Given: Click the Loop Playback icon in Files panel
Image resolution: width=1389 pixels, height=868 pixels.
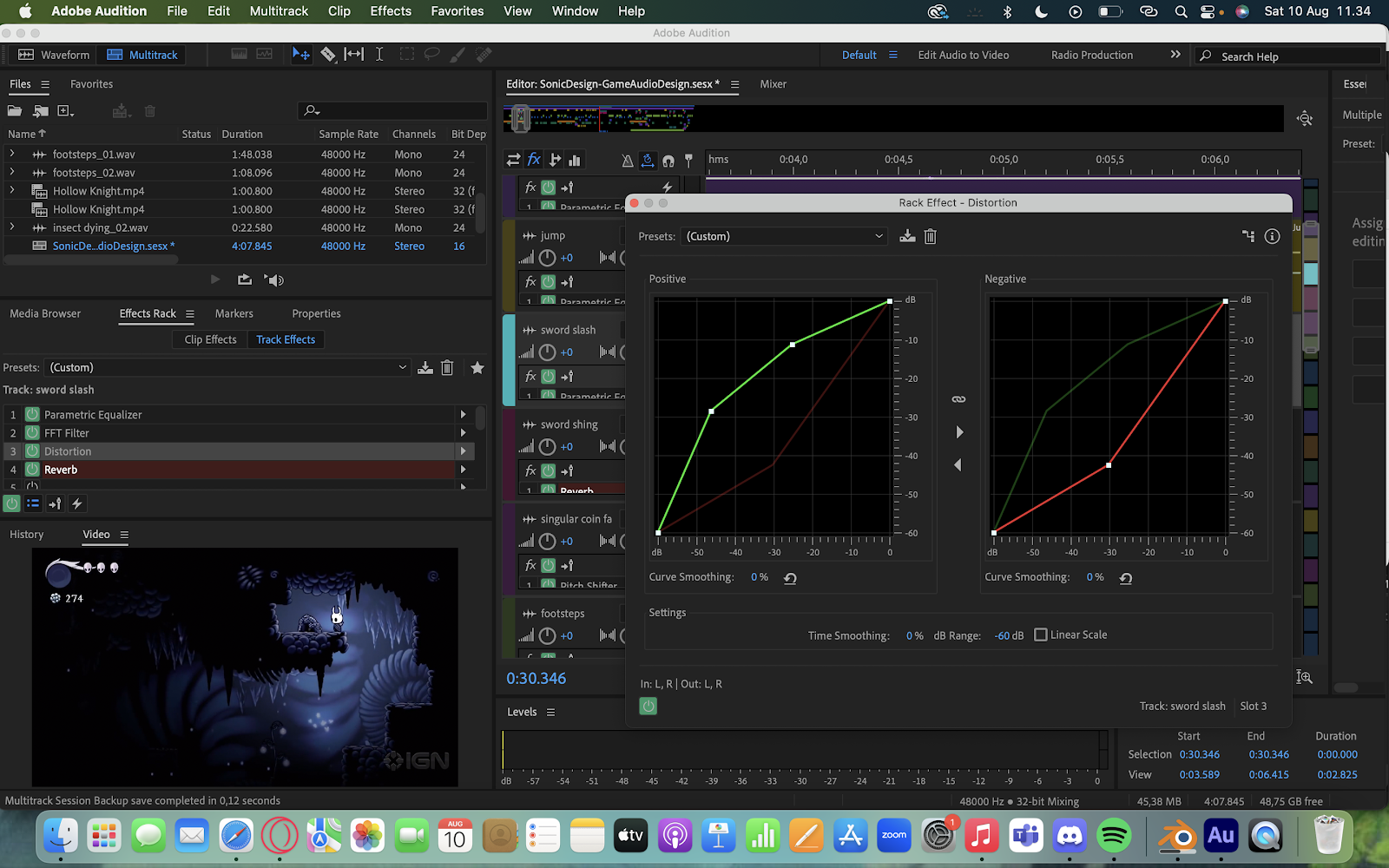Looking at the screenshot, I should [x=245, y=279].
